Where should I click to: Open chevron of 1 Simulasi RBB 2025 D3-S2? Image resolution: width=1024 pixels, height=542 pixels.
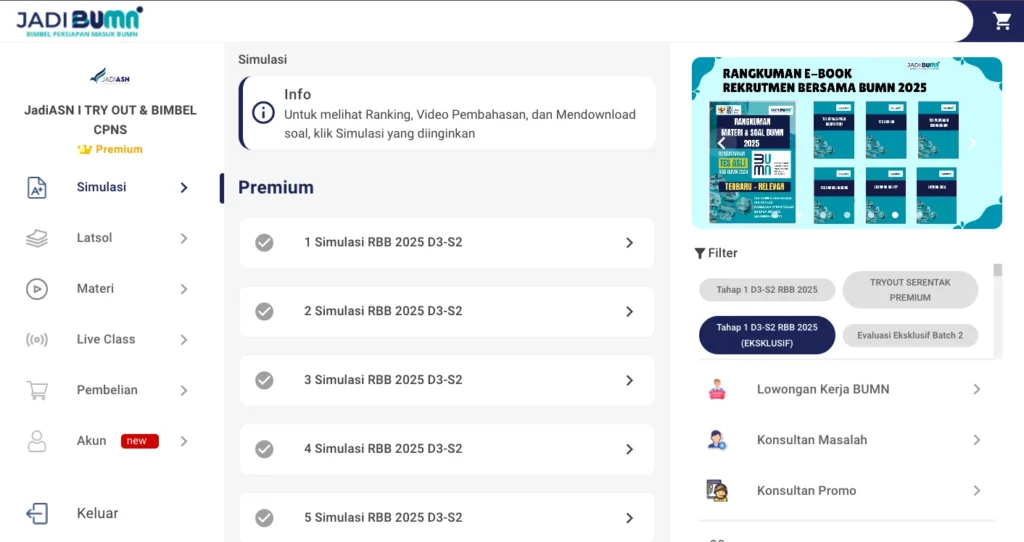click(630, 243)
